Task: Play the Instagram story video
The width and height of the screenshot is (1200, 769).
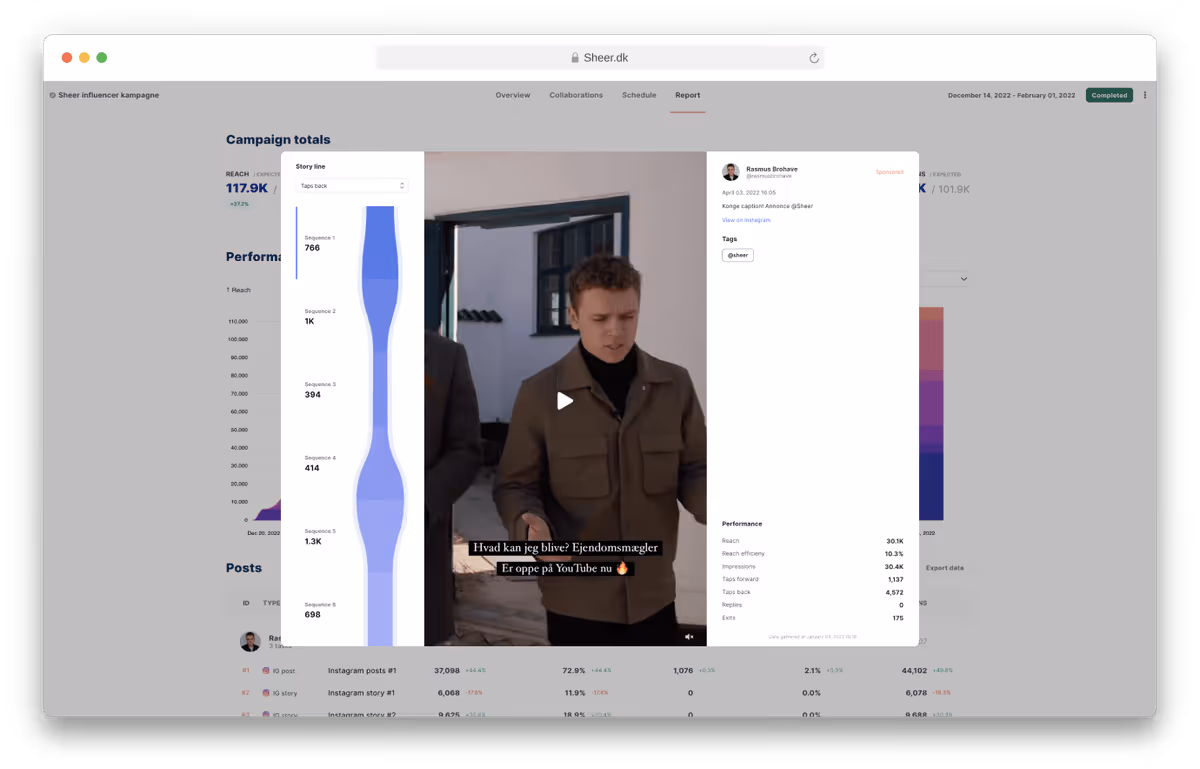Action: [x=565, y=401]
